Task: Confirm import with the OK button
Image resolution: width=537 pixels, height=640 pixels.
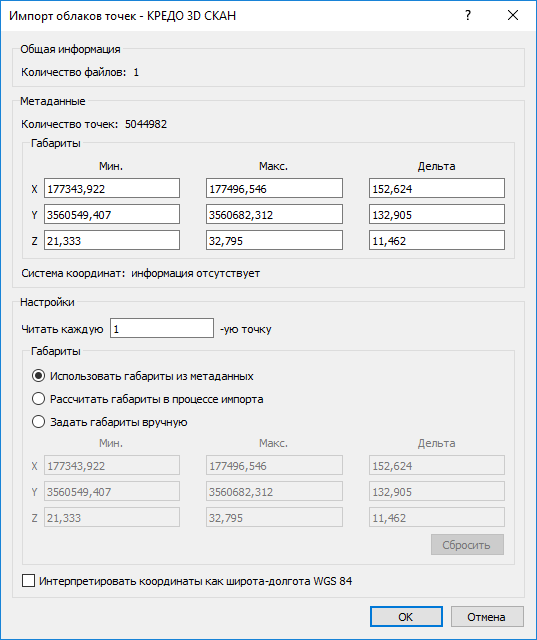Action: [x=406, y=617]
